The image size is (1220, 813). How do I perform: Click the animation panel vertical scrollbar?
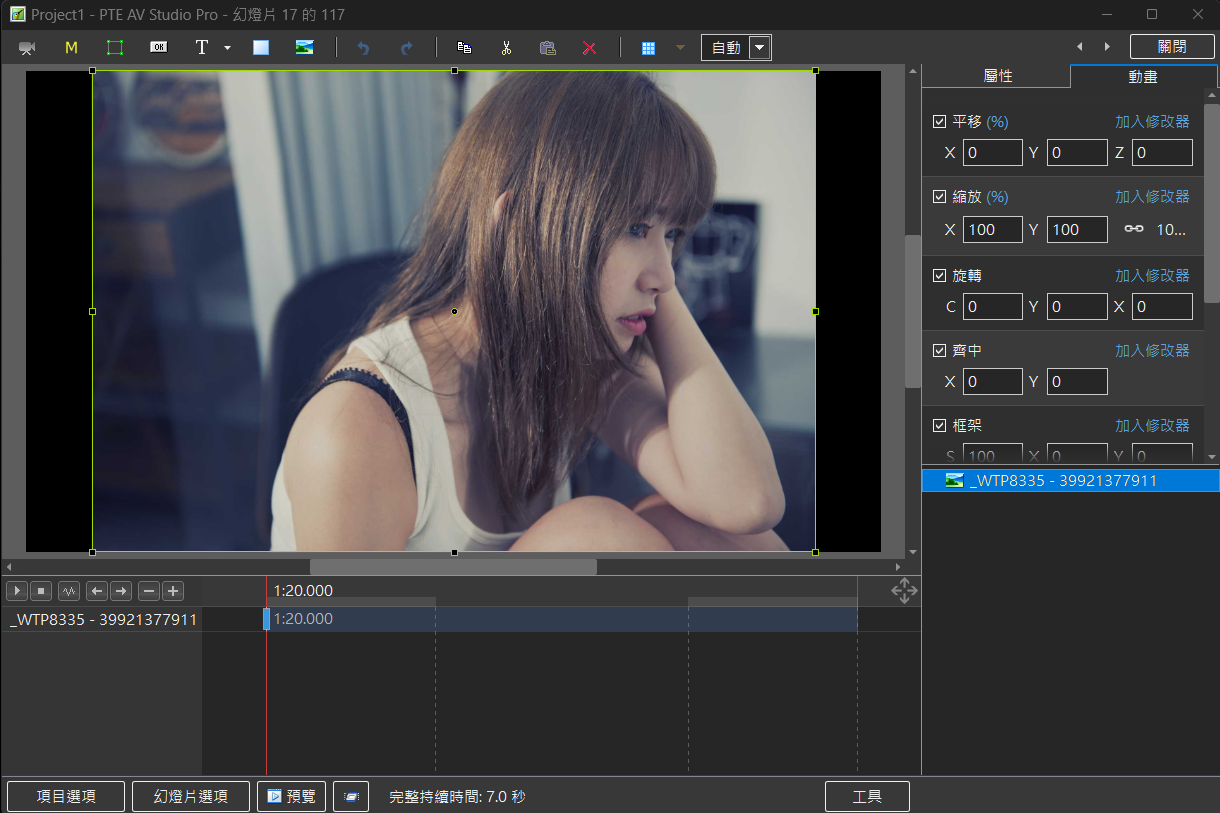tap(1212, 205)
